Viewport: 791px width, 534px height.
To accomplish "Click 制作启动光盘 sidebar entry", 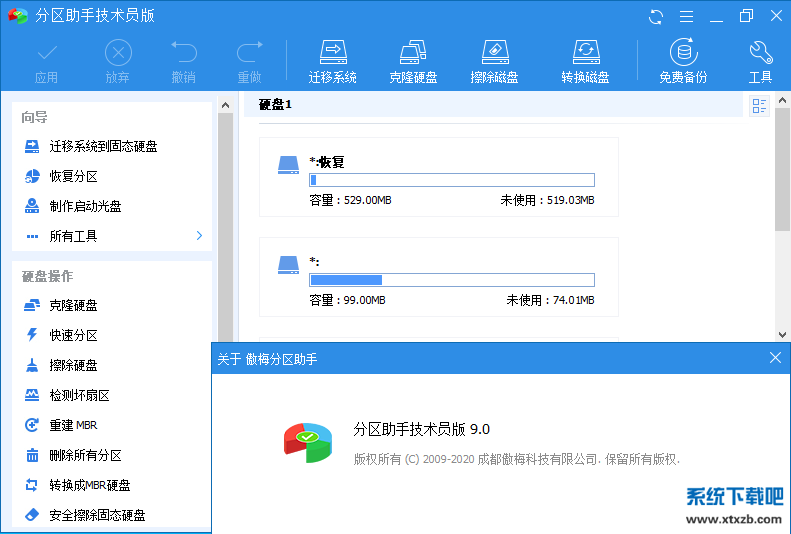I will (x=86, y=206).
